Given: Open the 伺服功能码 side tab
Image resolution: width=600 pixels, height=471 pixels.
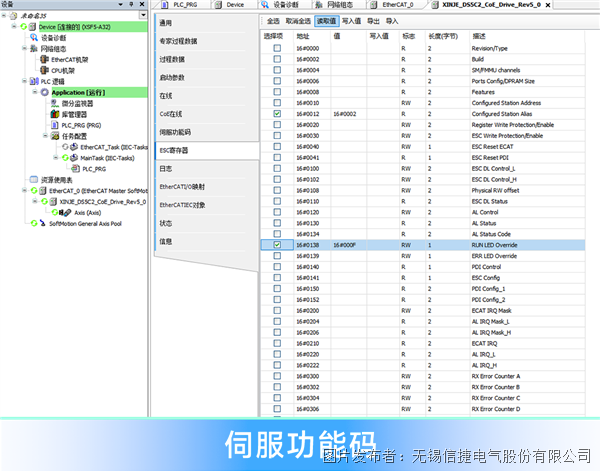Looking at the screenshot, I should click(176, 132).
